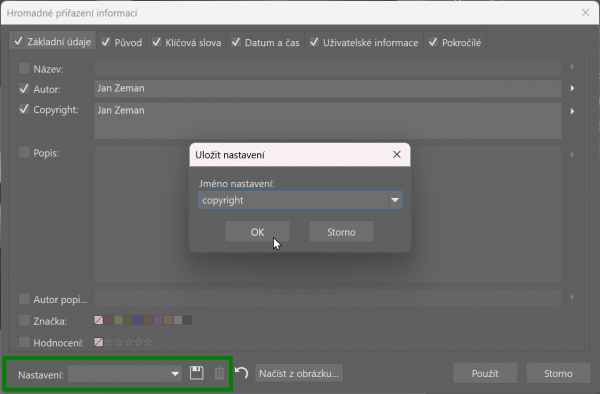The image size is (600, 394).
Task: Click the Načíst z obrázku... button
Action: point(299,373)
